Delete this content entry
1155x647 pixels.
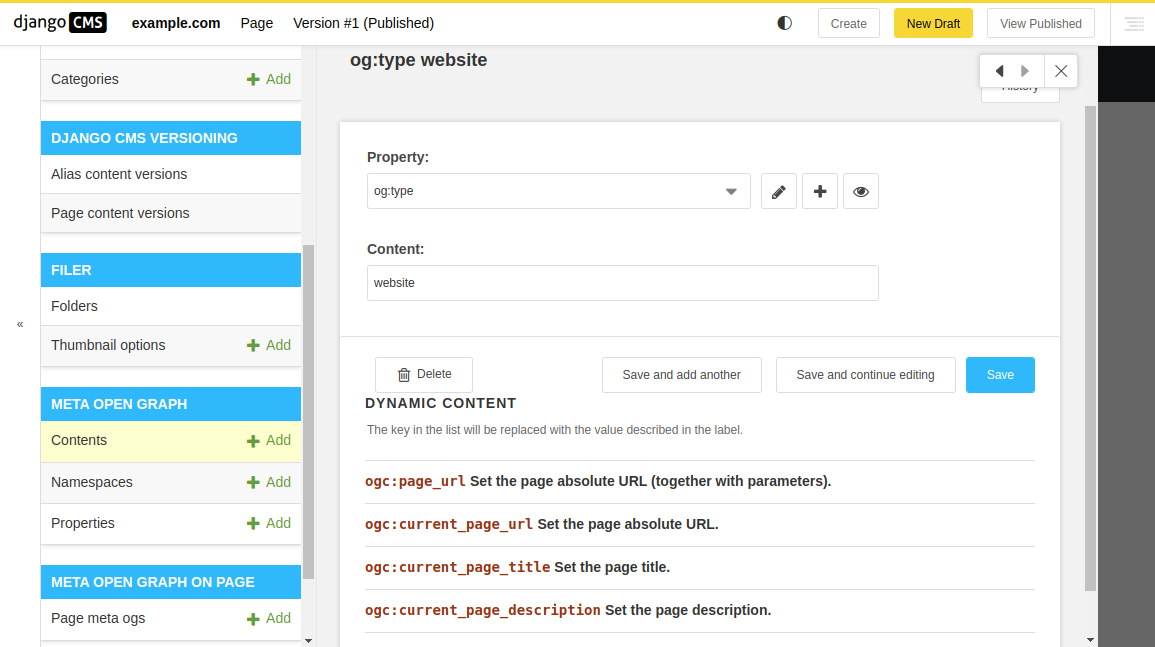coord(424,374)
